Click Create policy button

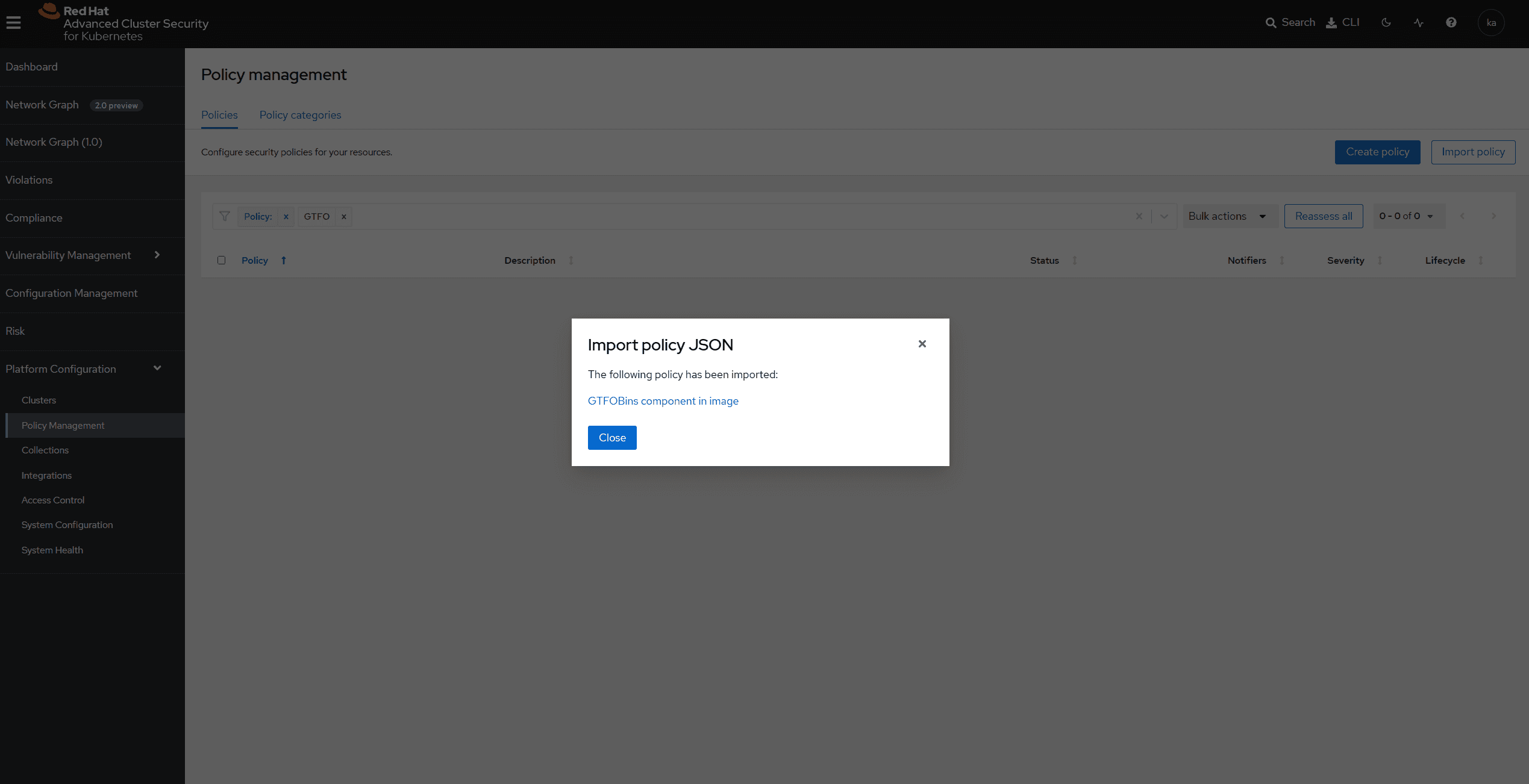(1377, 152)
